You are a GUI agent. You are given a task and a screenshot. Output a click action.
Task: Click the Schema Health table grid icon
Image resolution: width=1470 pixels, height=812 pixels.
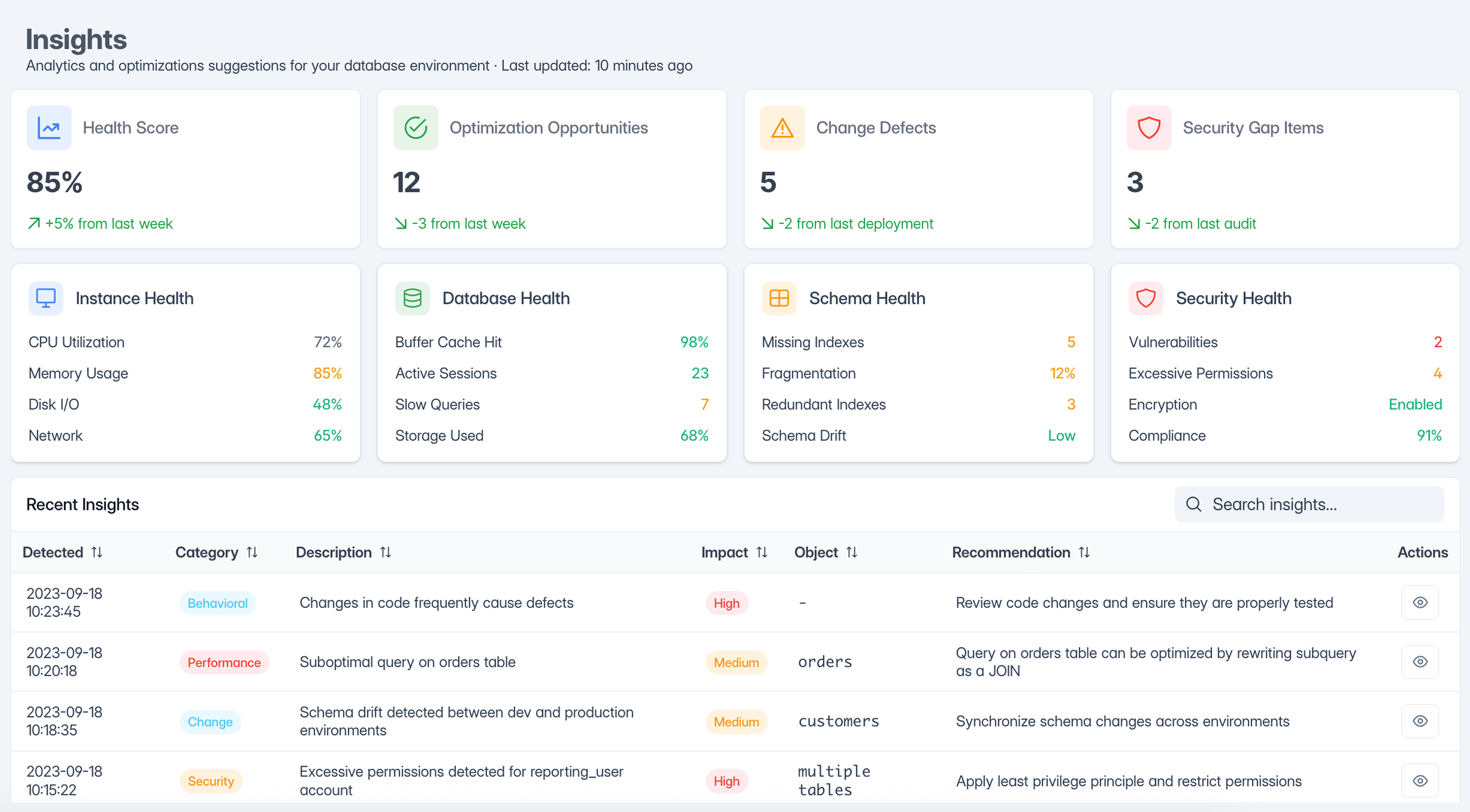click(x=779, y=298)
